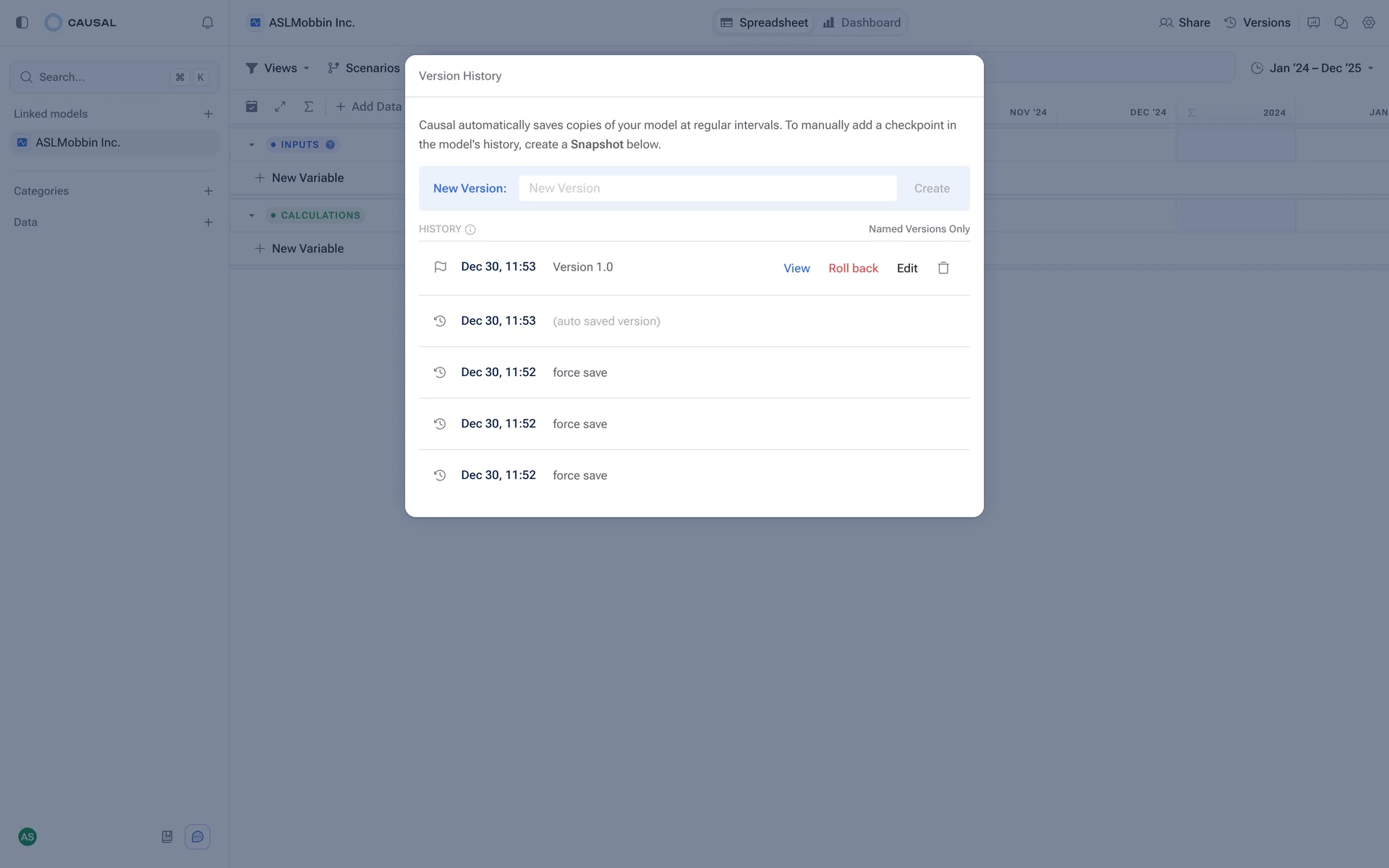Click the expand arrows toolbar icon

tap(280, 106)
